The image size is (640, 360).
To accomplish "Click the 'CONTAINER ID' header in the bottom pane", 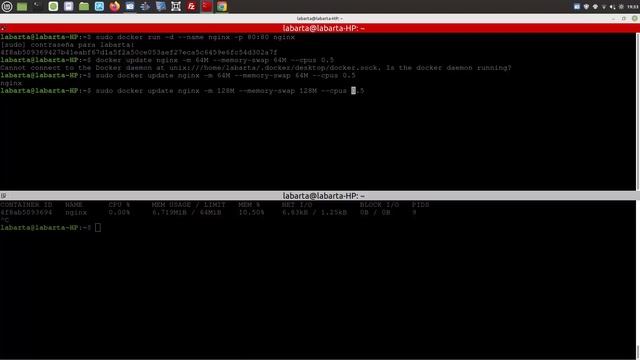I will (26, 204).
